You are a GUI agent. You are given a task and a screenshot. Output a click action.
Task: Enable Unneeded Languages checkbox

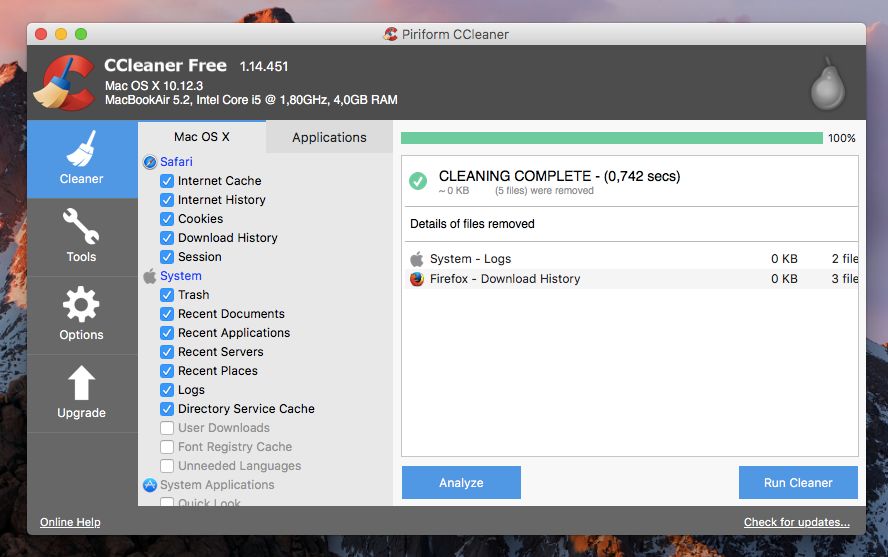coord(166,466)
